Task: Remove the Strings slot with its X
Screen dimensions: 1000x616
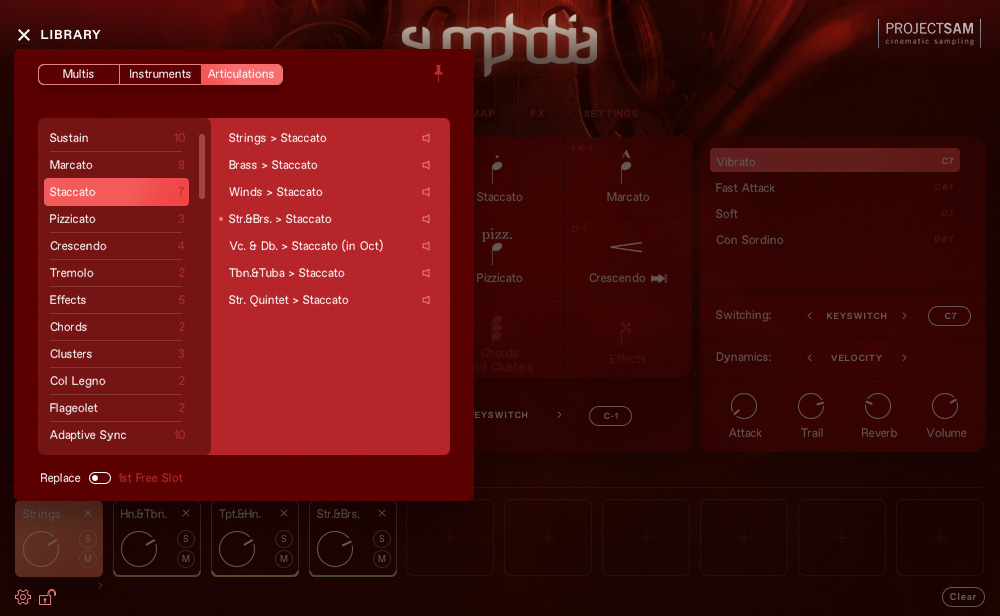Action: pos(88,513)
